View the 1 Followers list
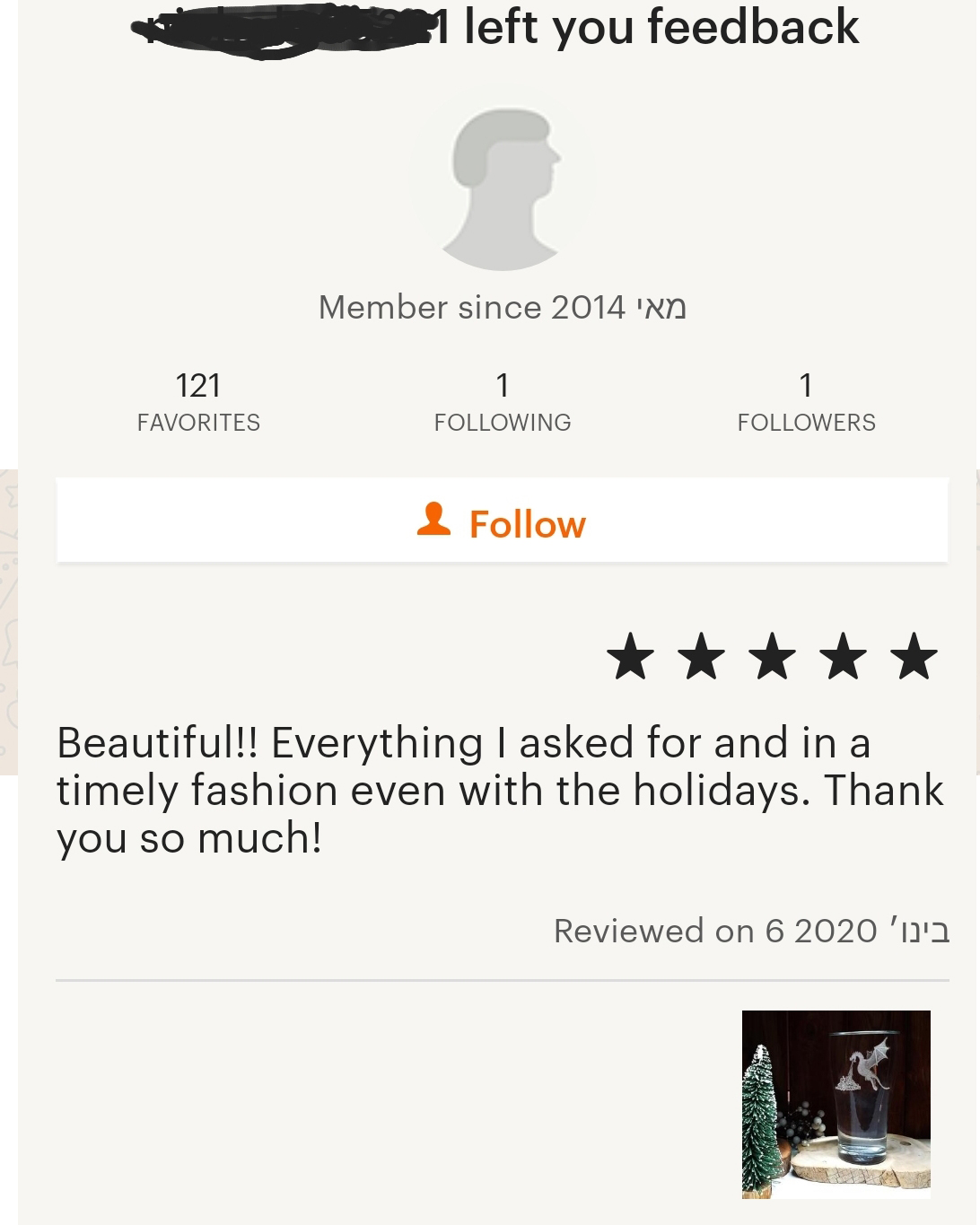Screen dimensions: 980x1225 [x=806, y=401]
